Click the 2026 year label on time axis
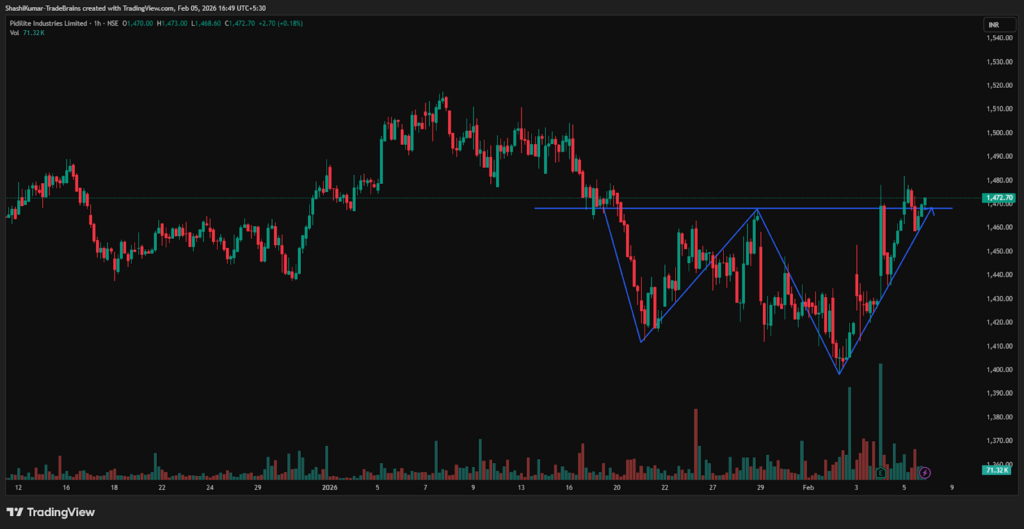Image resolution: width=1024 pixels, height=529 pixels. point(330,489)
